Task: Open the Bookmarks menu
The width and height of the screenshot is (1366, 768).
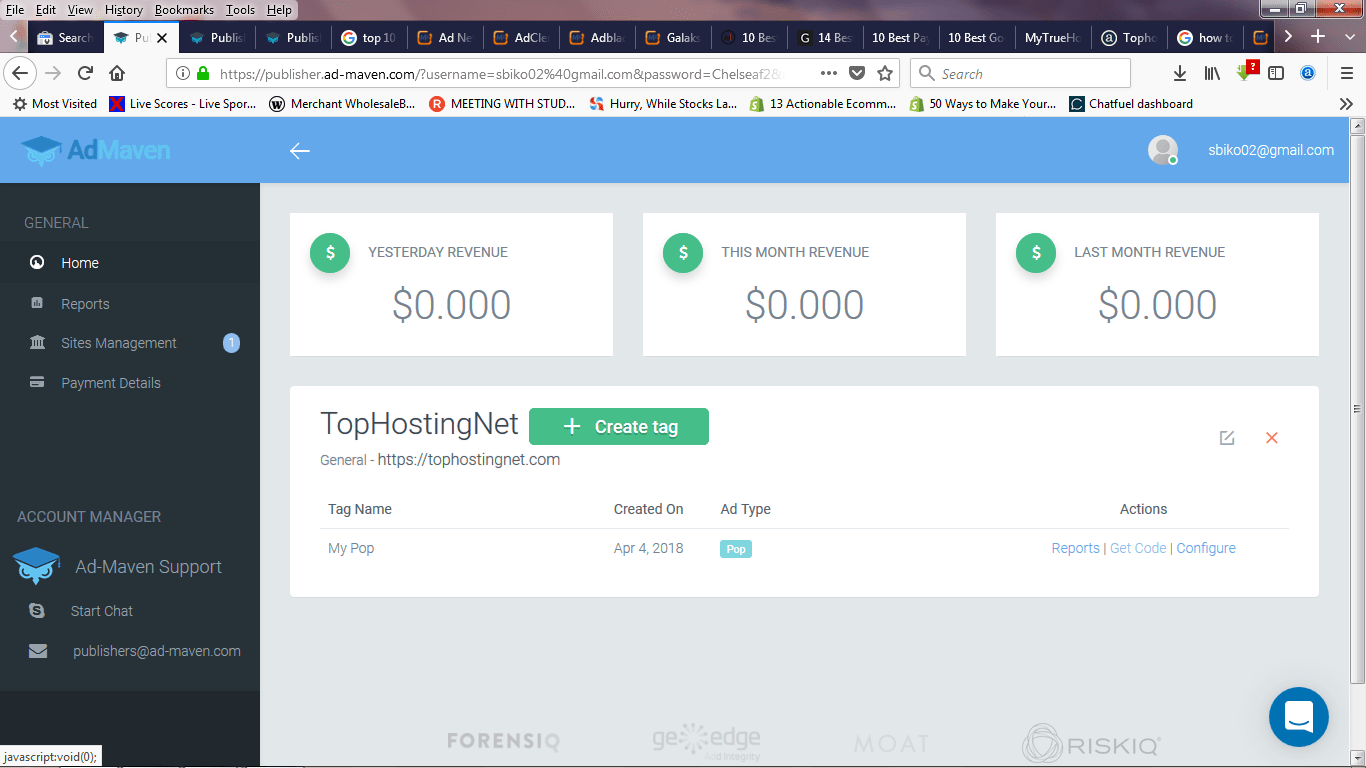Action: (x=184, y=10)
